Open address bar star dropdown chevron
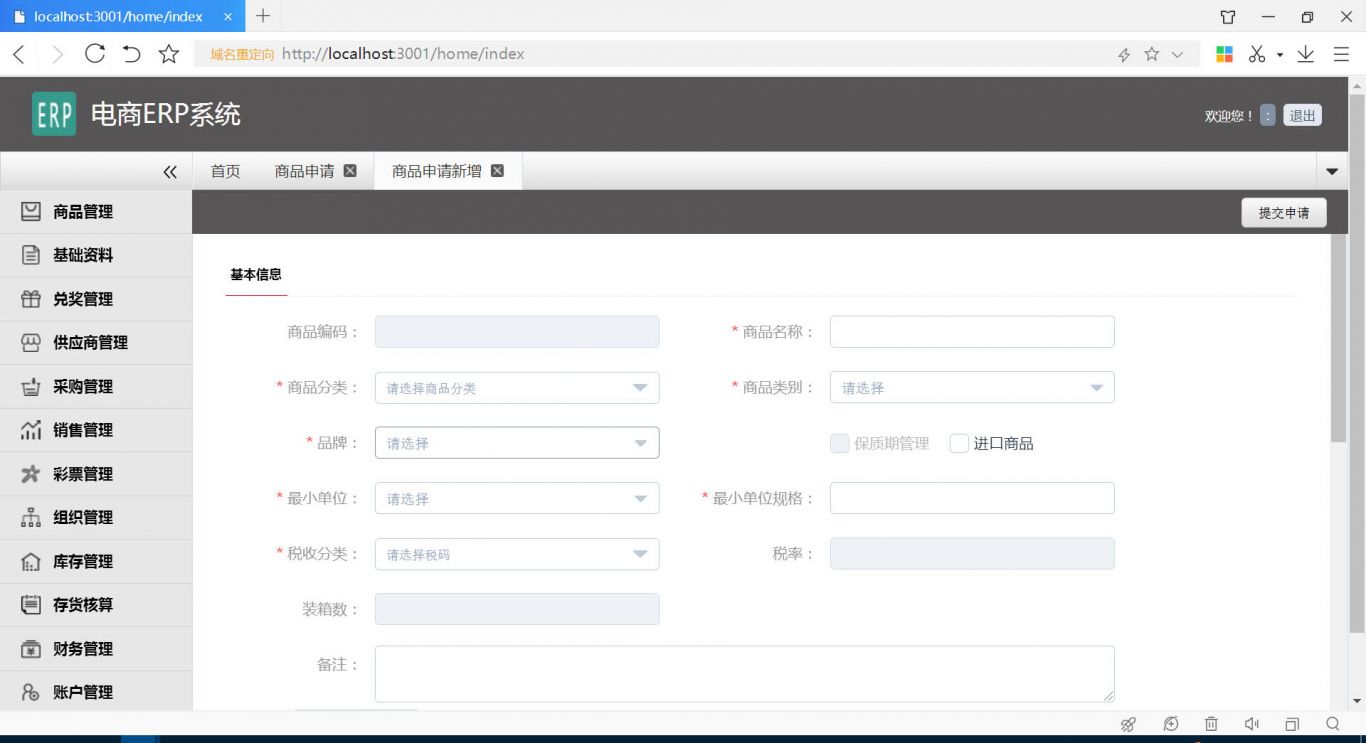This screenshot has height=743, width=1366. tap(1177, 55)
